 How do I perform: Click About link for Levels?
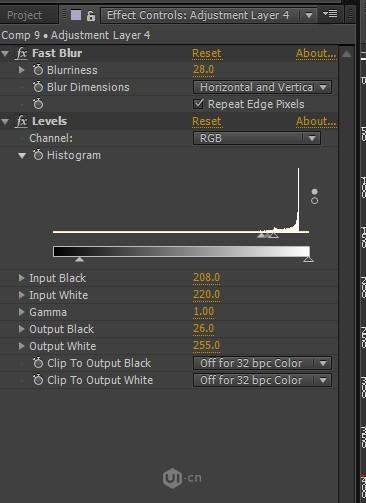[x=316, y=121]
